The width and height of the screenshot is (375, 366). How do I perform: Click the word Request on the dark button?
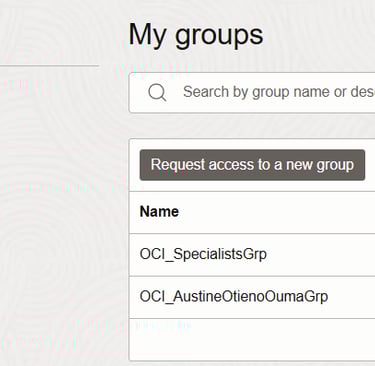pos(178,165)
